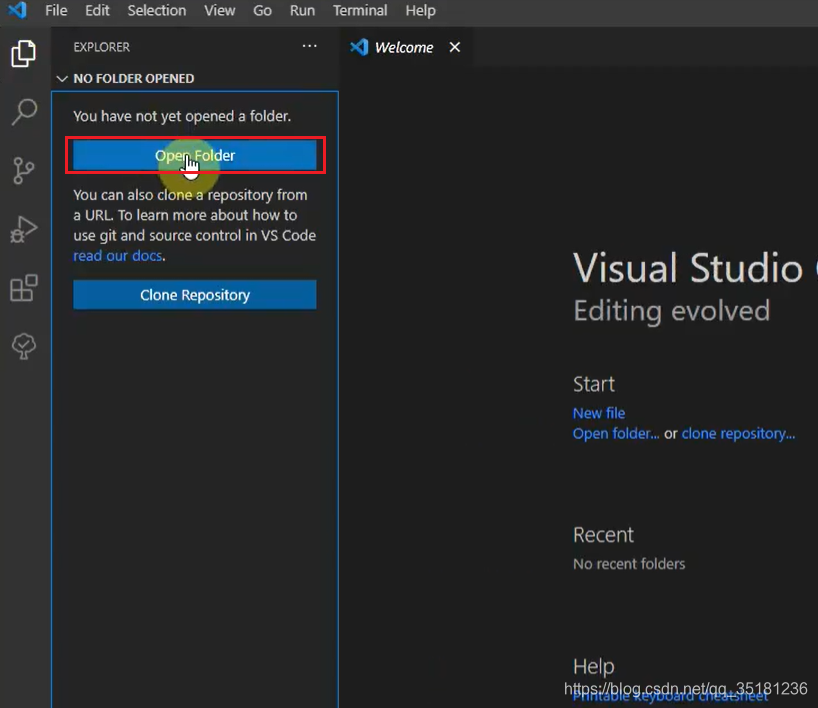Viewport: 818px width, 708px height.
Task: Open the View menu
Action: 220,10
